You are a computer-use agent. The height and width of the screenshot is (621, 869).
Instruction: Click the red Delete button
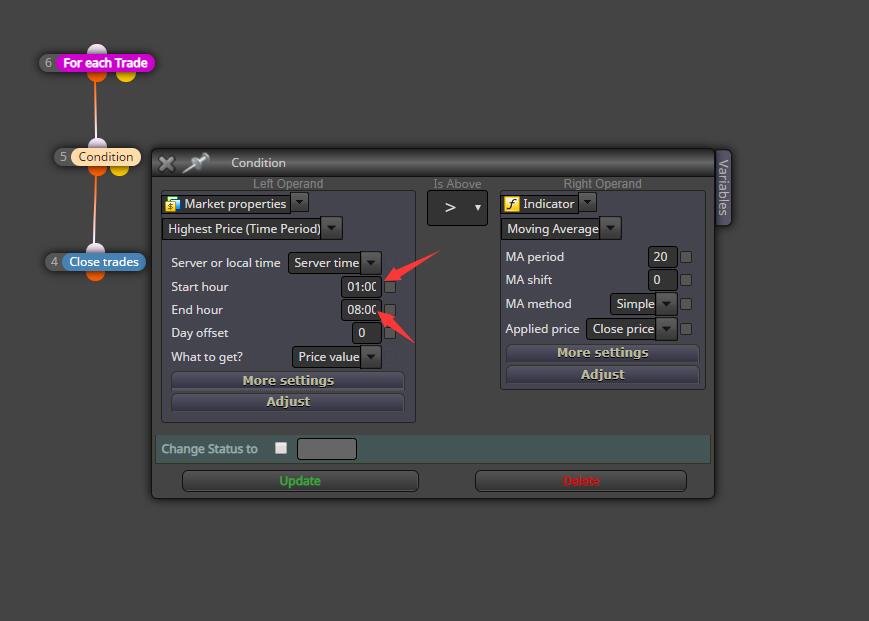(x=581, y=481)
